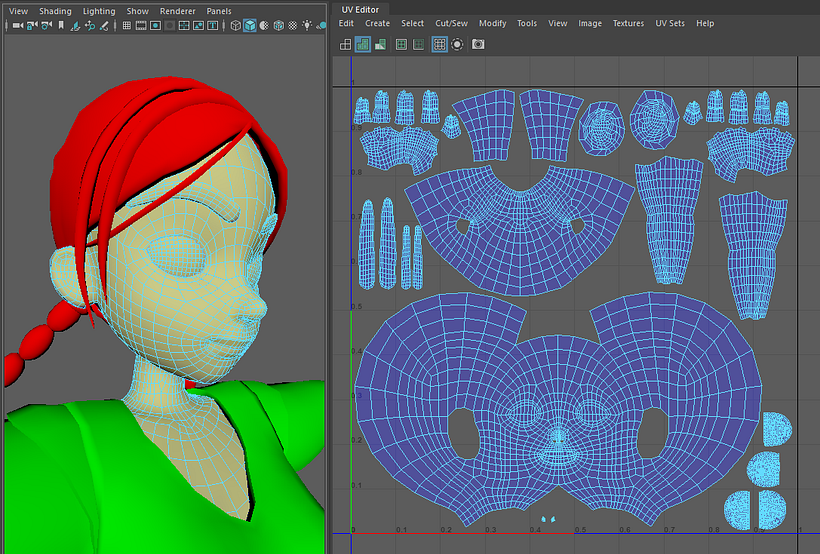This screenshot has width=820, height=554.
Task: Click the Use All Lights bulb icon
Action: click(x=307, y=25)
